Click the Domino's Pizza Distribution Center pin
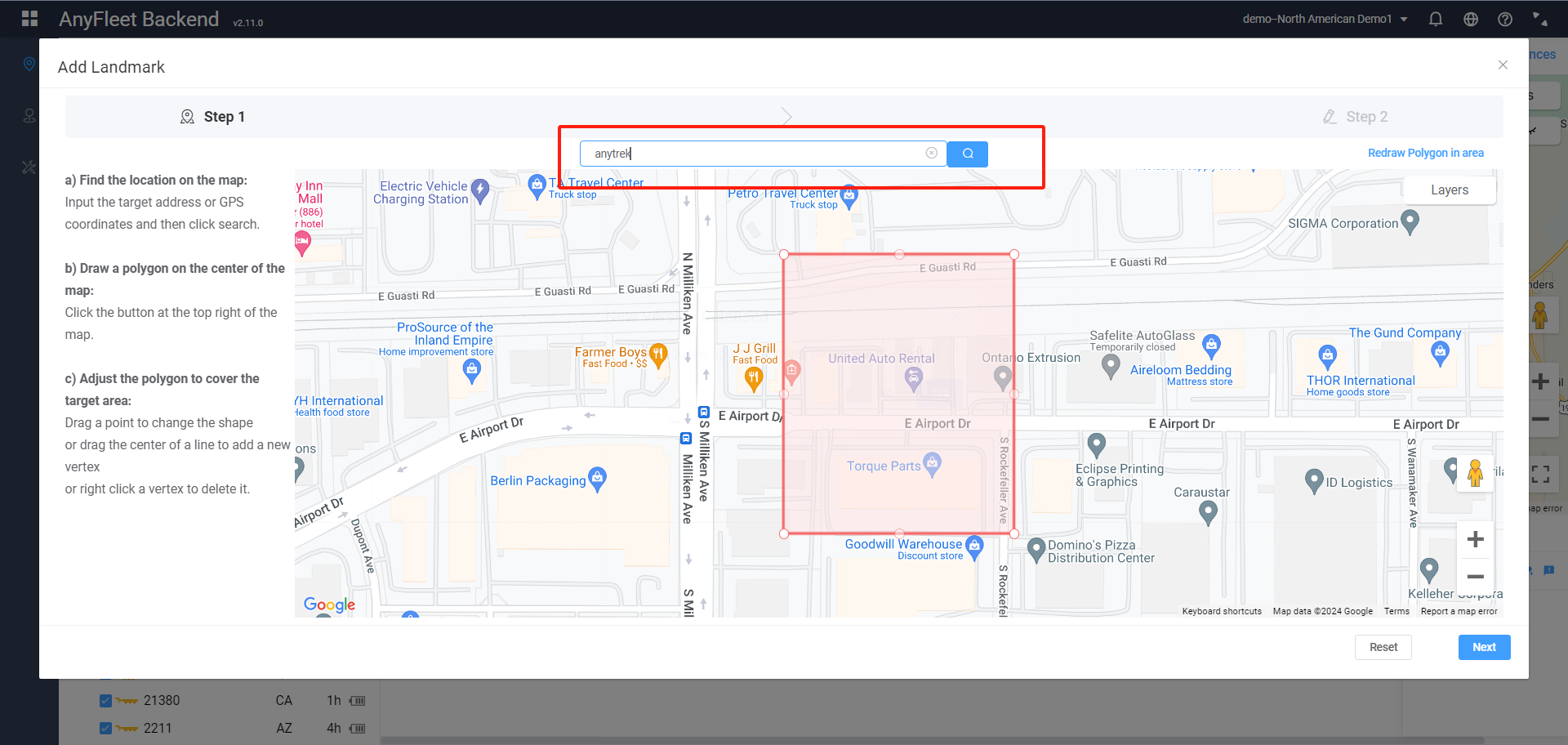1568x745 pixels. tap(1036, 550)
